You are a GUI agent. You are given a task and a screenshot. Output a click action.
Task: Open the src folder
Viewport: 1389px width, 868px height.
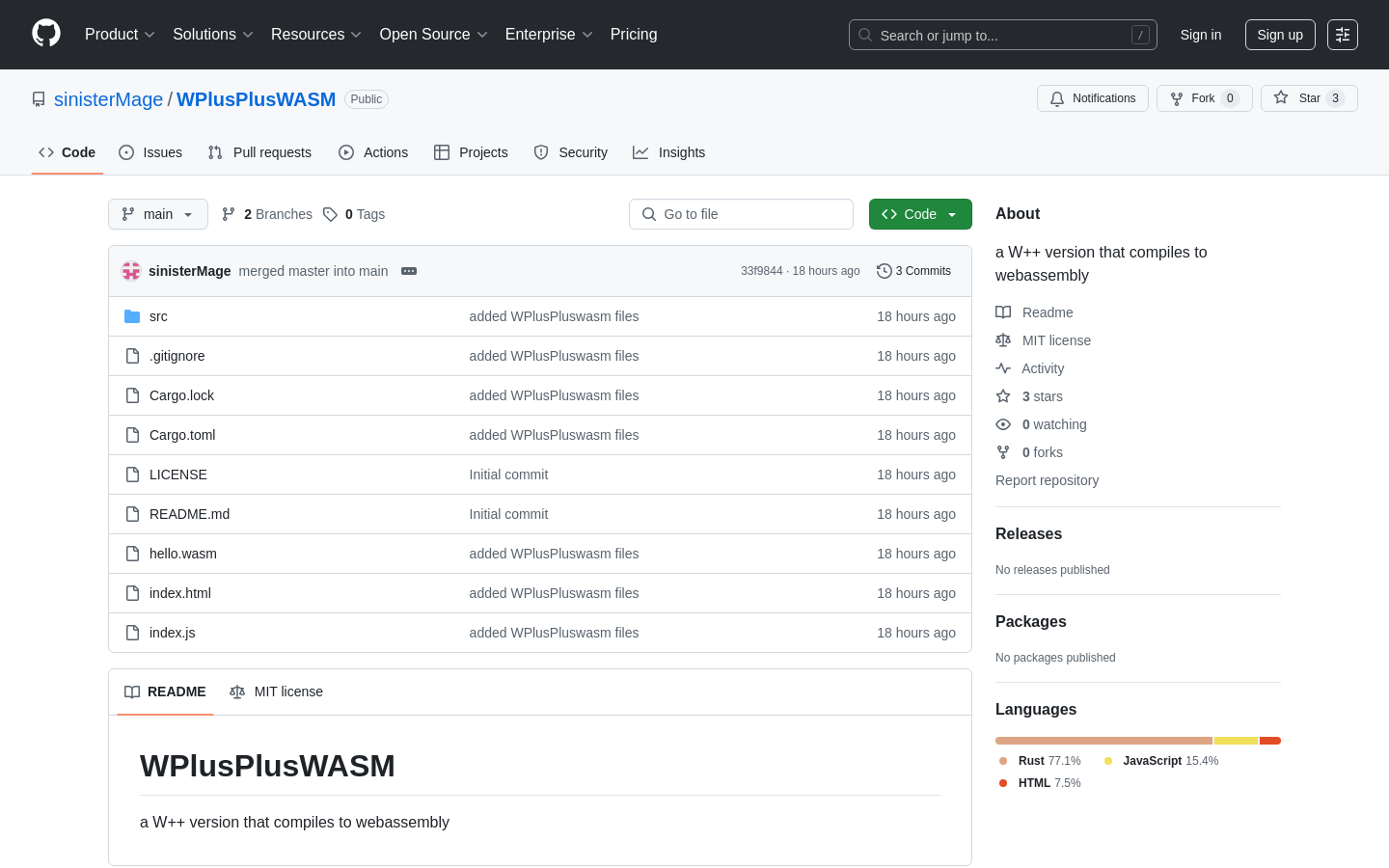158,316
